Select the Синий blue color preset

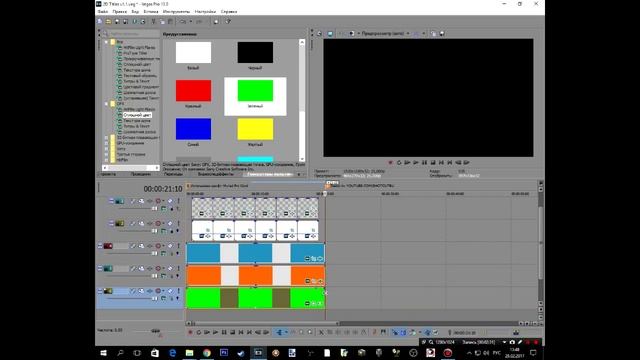tap(193, 129)
